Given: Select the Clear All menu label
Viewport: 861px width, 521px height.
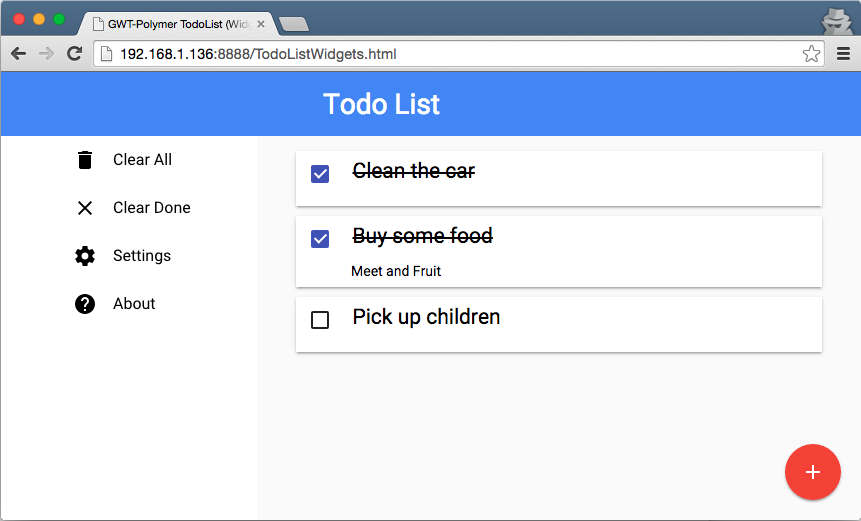Looking at the screenshot, I should [142, 160].
